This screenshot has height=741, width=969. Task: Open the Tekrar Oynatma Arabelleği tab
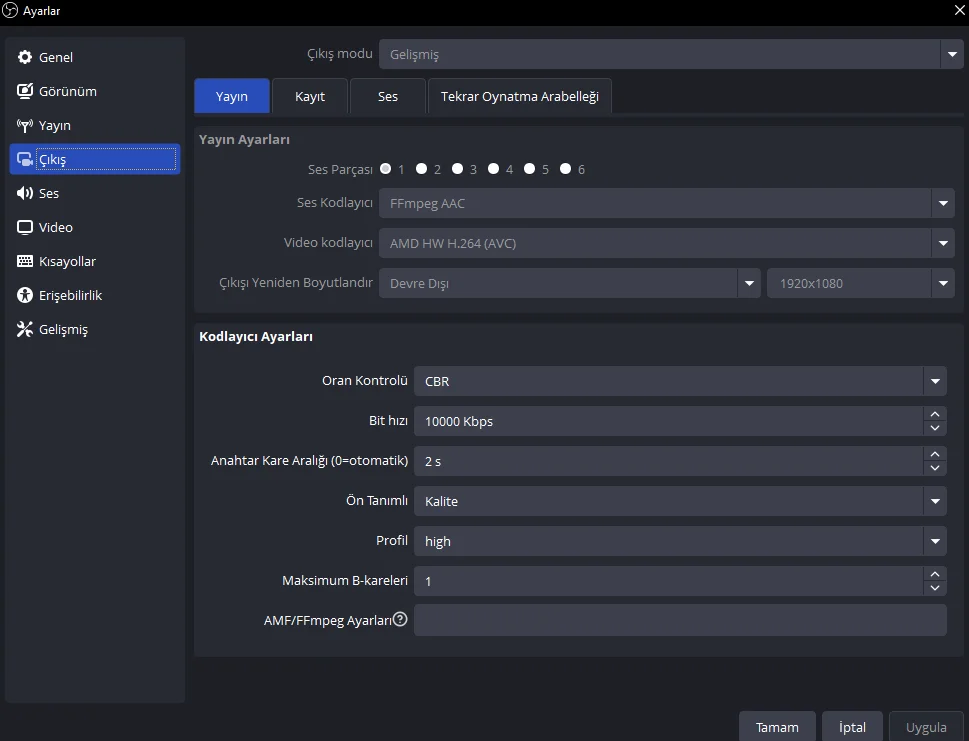click(x=520, y=97)
